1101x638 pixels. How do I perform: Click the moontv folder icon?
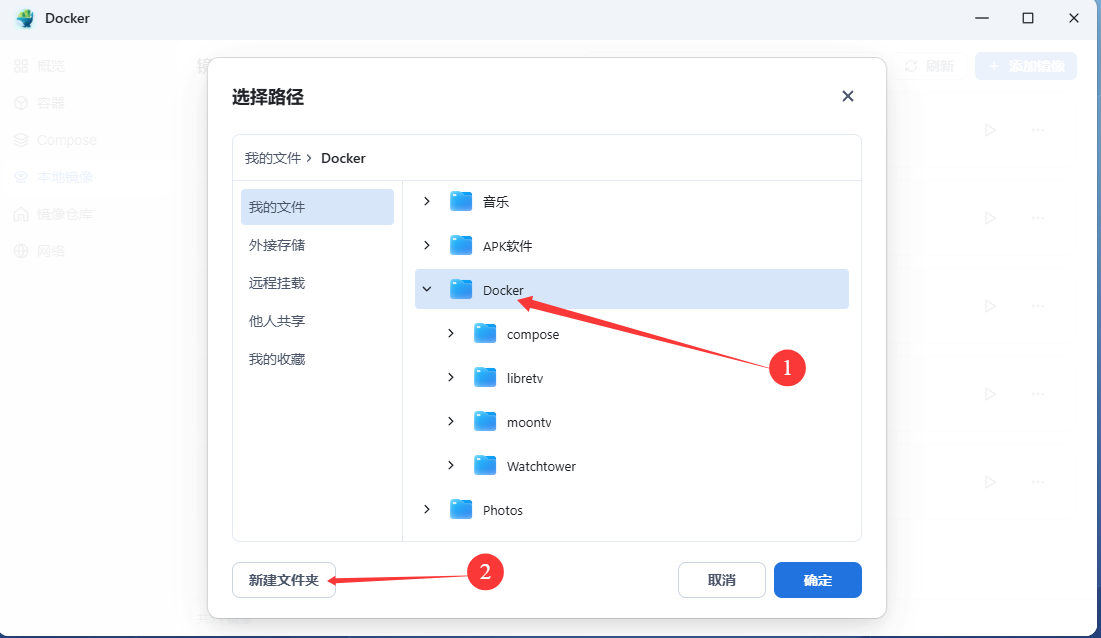tap(485, 421)
